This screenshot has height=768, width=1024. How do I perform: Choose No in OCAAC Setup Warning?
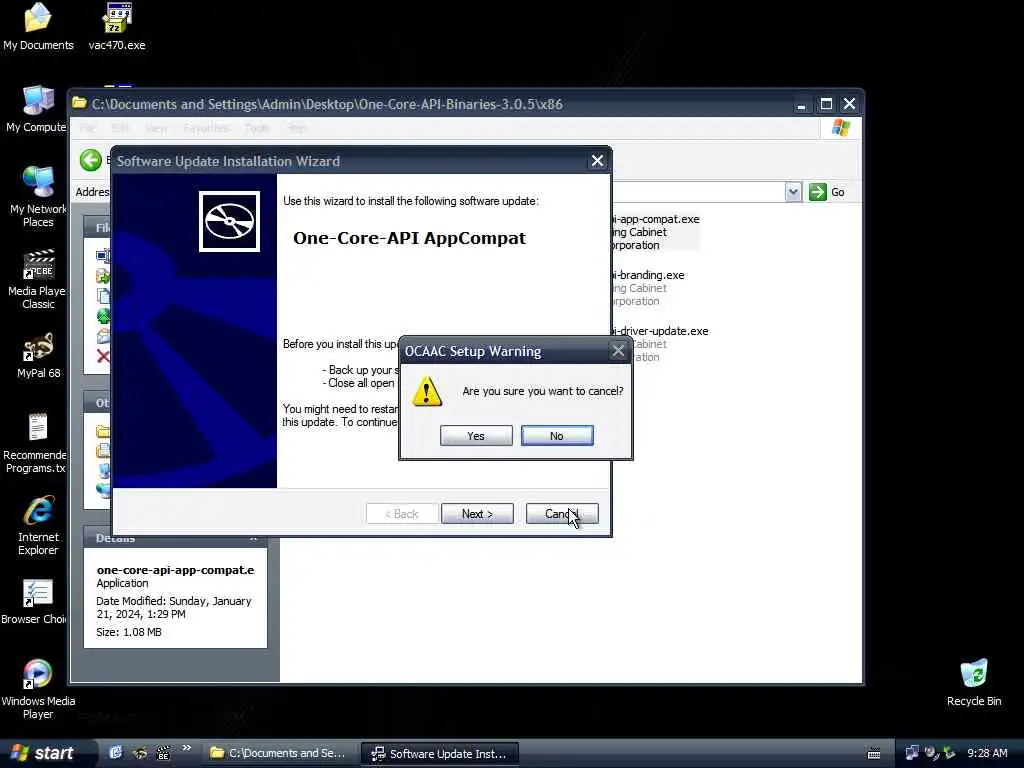pos(557,436)
